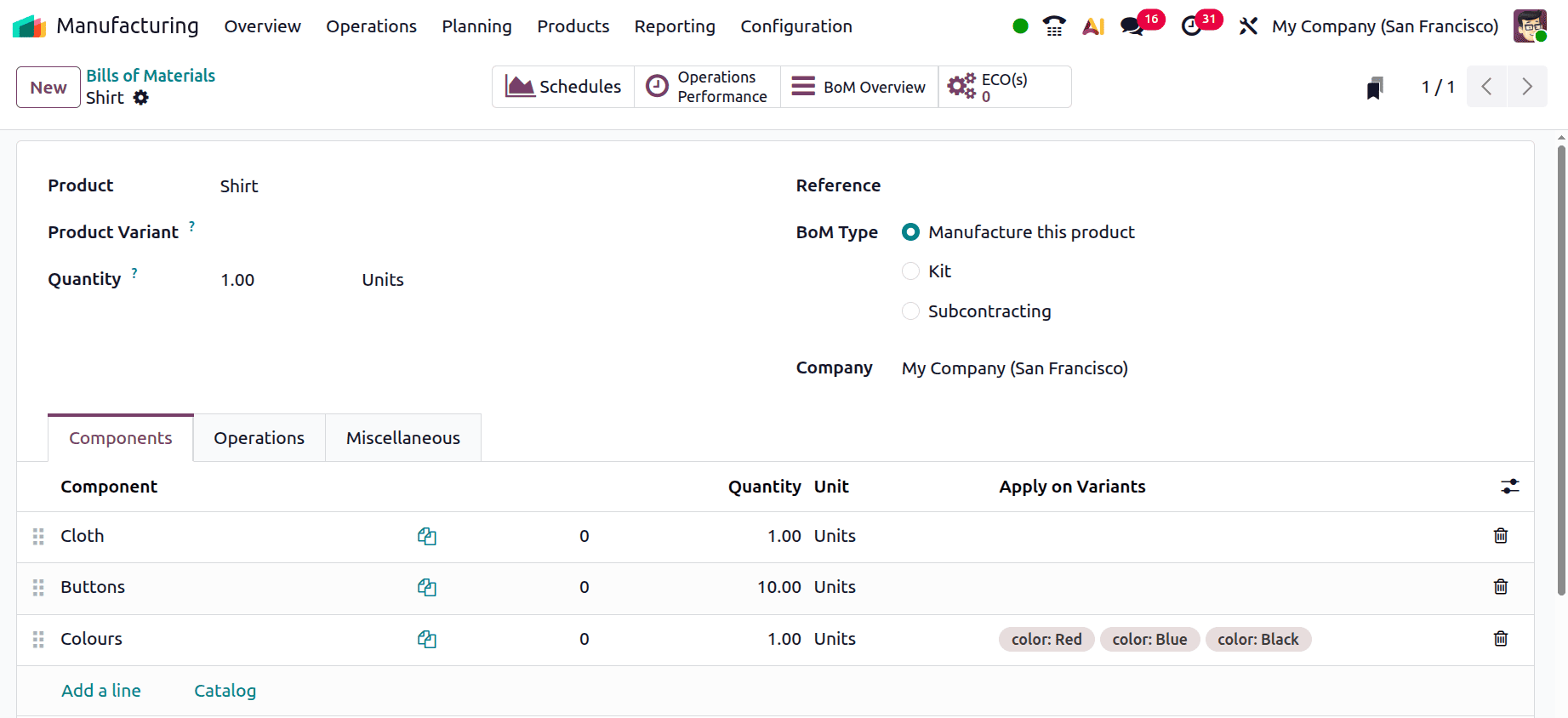Select the Kit BoM type
The image size is (1568, 718).
(910, 271)
